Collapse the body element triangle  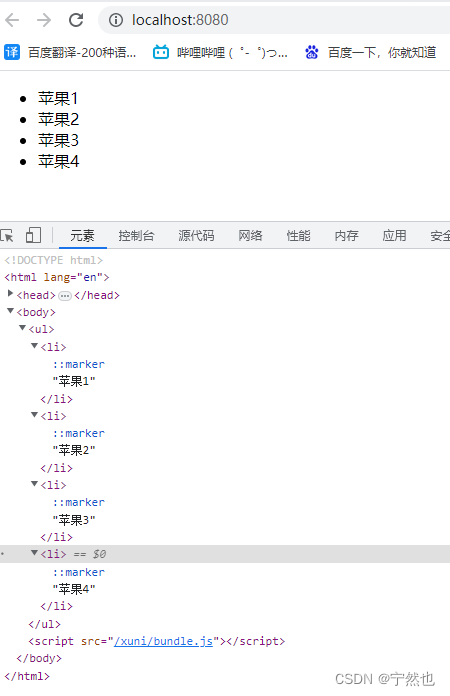pos(10,311)
